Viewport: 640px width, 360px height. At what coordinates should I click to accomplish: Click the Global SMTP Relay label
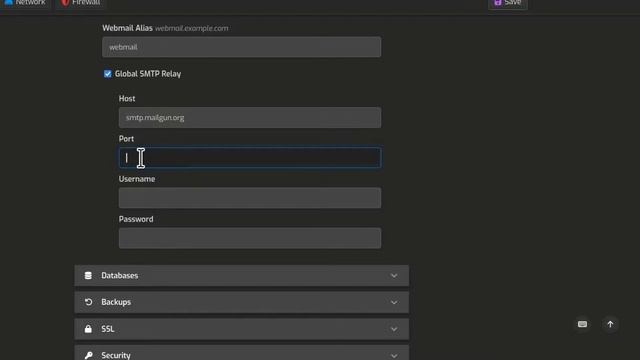click(148, 74)
